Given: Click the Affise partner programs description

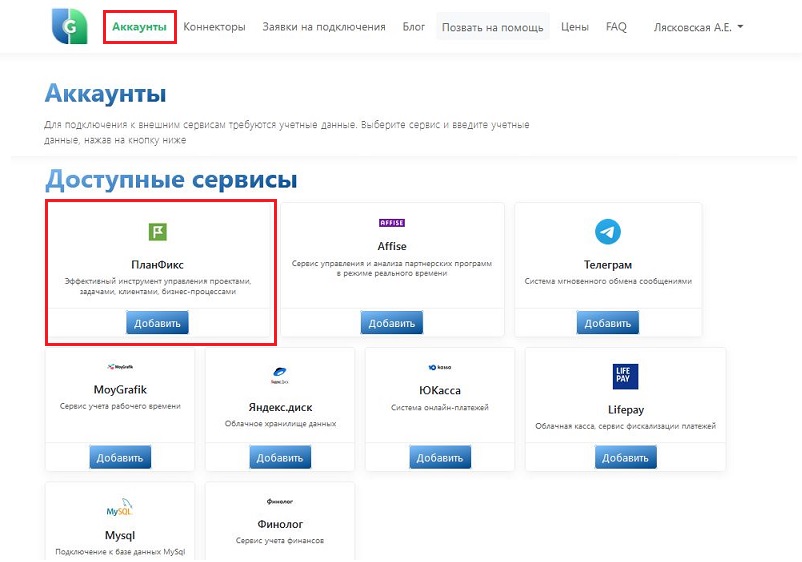Looking at the screenshot, I should 392,268.
